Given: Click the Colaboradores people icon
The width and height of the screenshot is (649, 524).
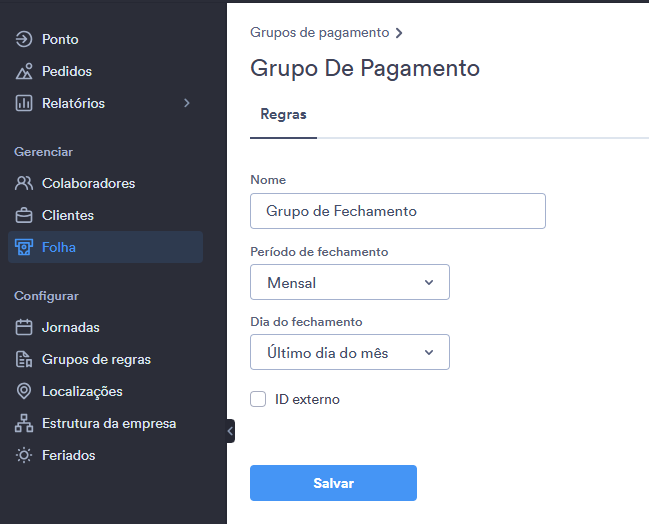Looking at the screenshot, I should (24, 183).
